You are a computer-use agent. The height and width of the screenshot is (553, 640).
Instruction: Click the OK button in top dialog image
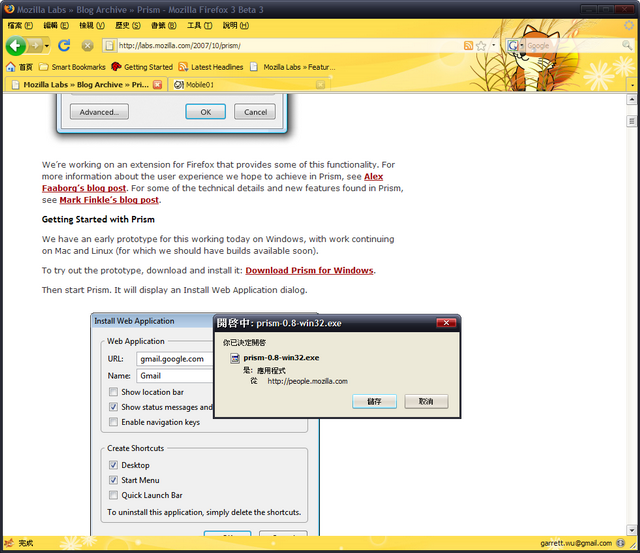tap(205, 112)
